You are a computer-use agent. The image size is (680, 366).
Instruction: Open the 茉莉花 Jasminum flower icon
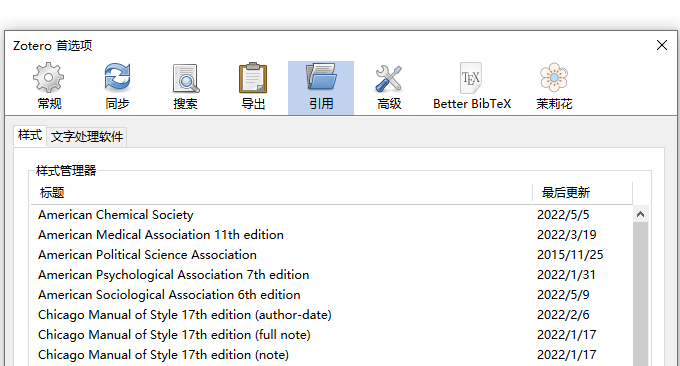tap(554, 77)
